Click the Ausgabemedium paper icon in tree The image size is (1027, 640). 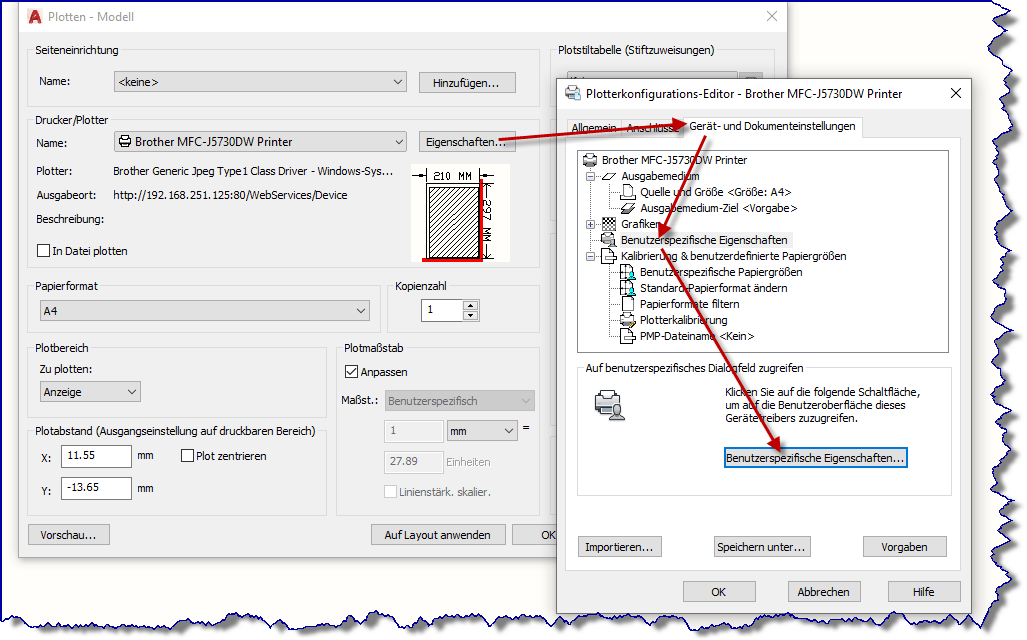pos(609,176)
